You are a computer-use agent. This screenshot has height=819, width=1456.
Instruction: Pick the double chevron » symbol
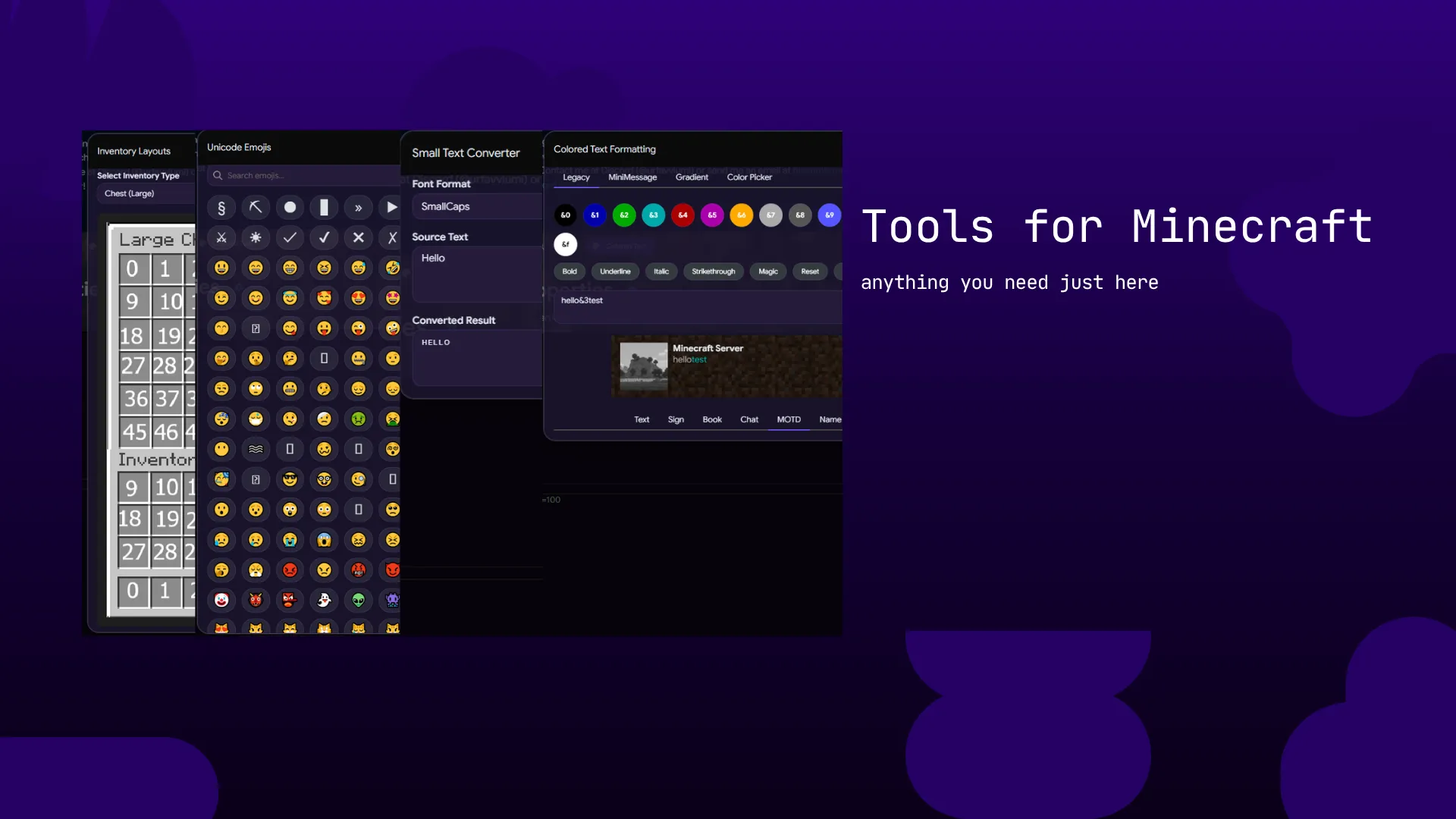pyautogui.click(x=358, y=208)
